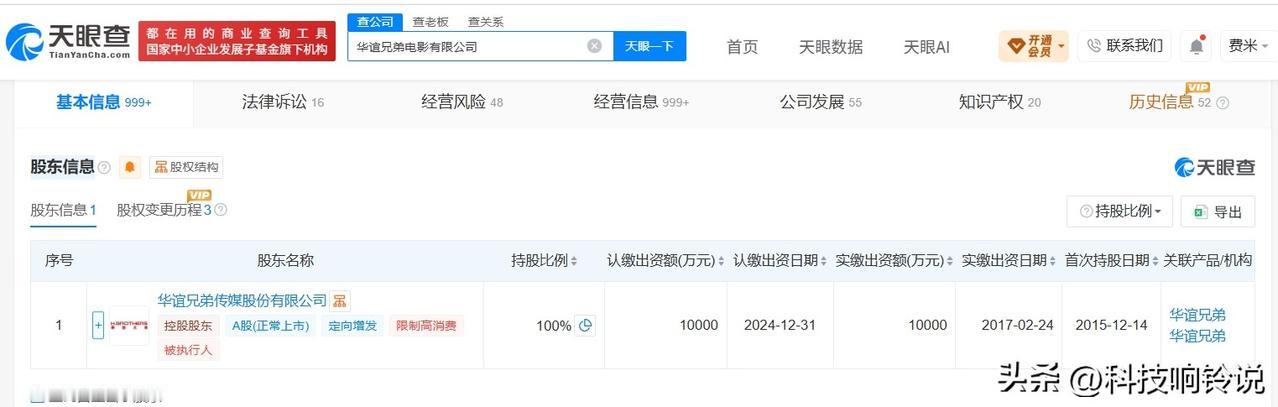The width and height of the screenshot is (1278, 407).
Task: Click the 导出 export button
Action: (x=1217, y=211)
